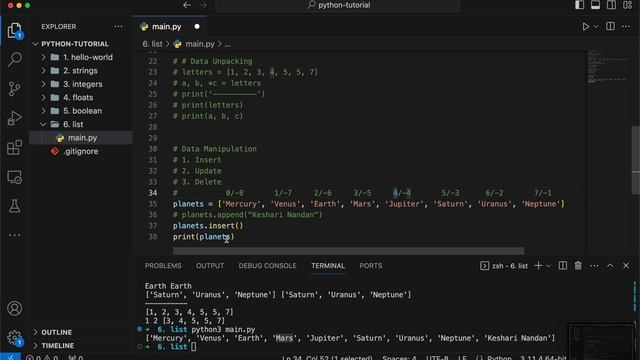
Task: Run the Python file with play button
Action: [x=585, y=27]
